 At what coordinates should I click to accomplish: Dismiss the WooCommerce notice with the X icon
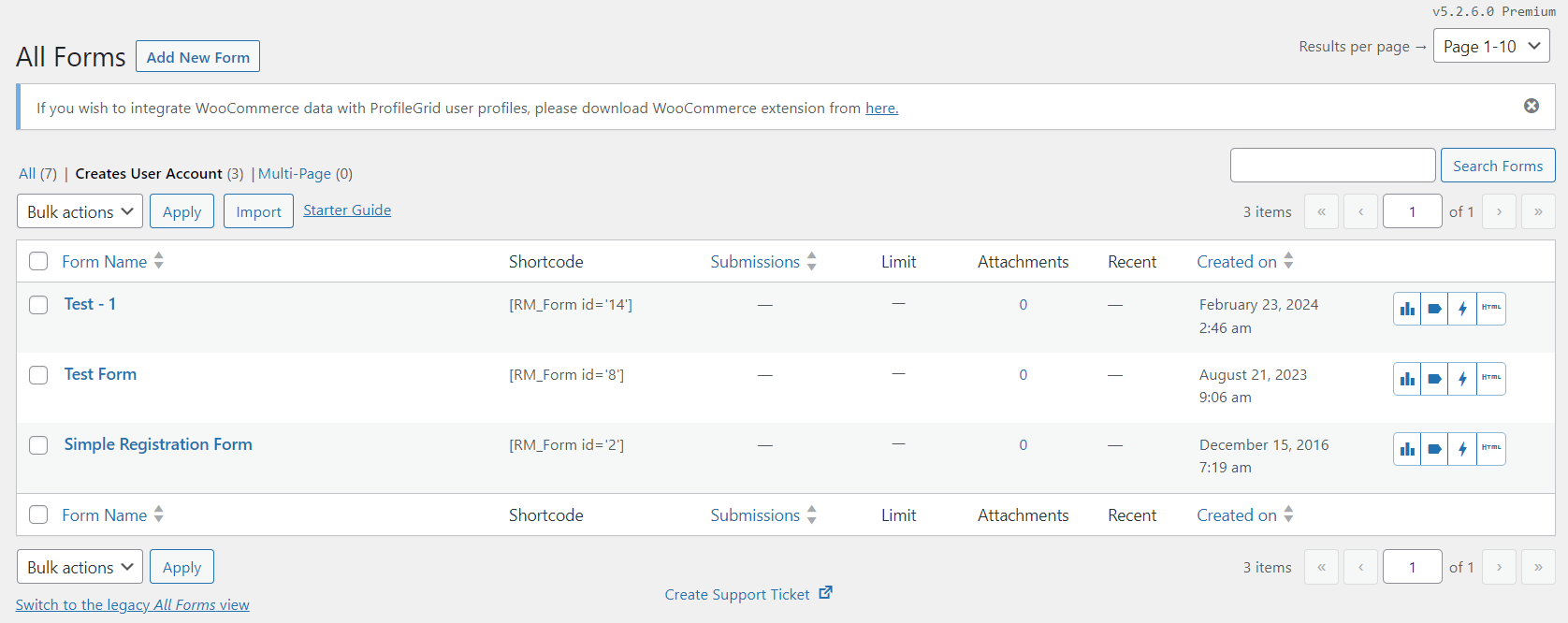point(1532,106)
